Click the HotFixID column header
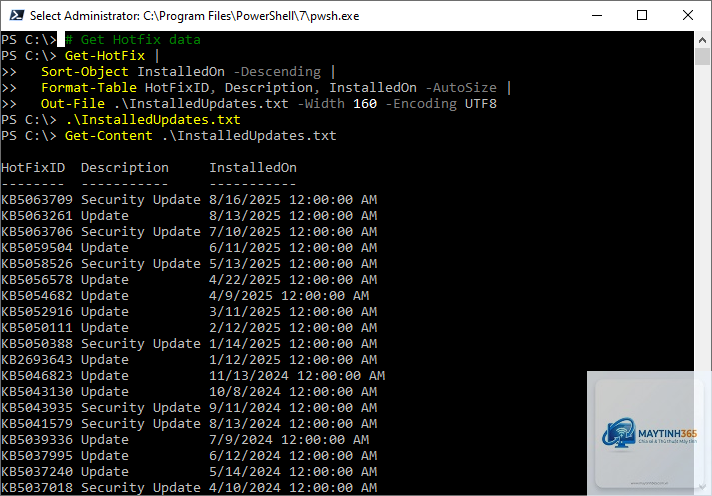The image size is (712, 496). (33, 168)
